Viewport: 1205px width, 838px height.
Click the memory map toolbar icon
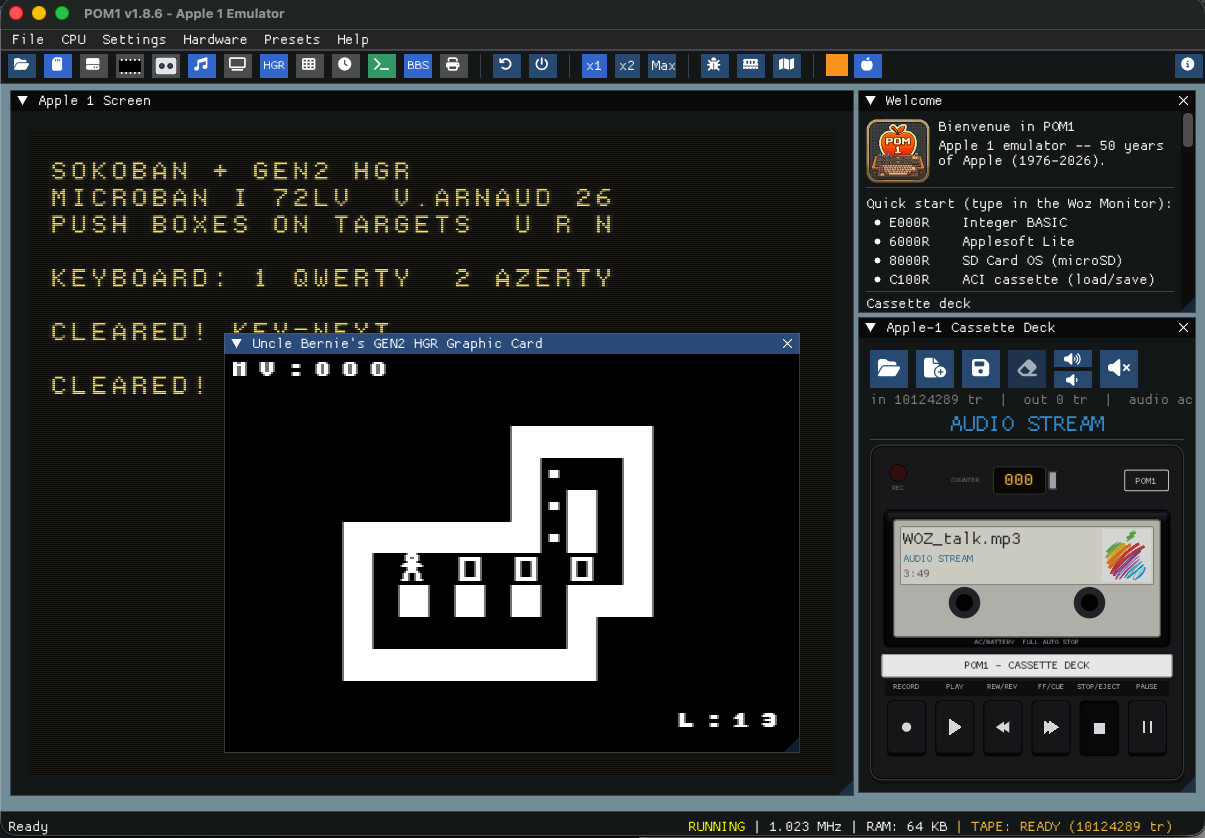pyautogui.click(x=786, y=65)
